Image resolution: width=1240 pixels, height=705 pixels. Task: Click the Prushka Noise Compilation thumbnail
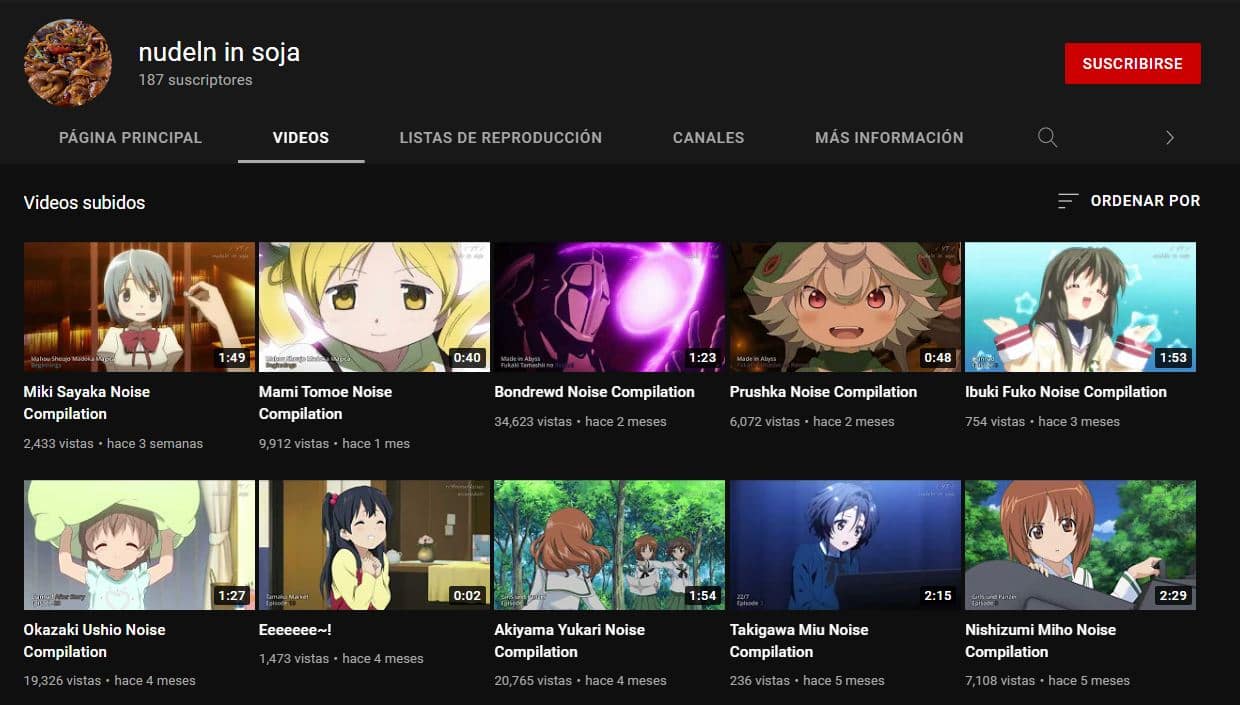(x=843, y=306)
